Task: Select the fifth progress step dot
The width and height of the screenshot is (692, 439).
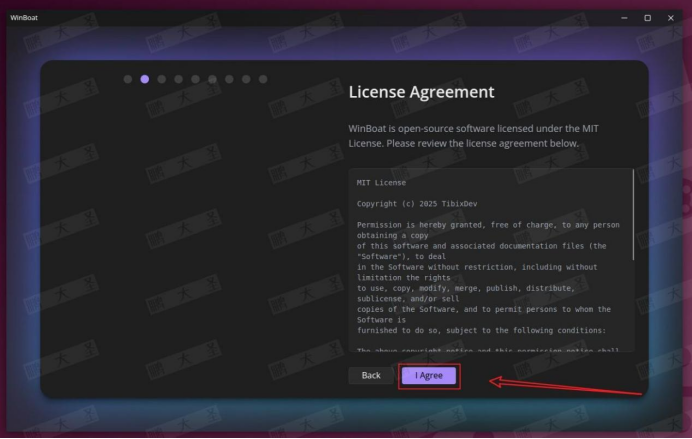Action: pyautogui.click(x=196, y=79)
